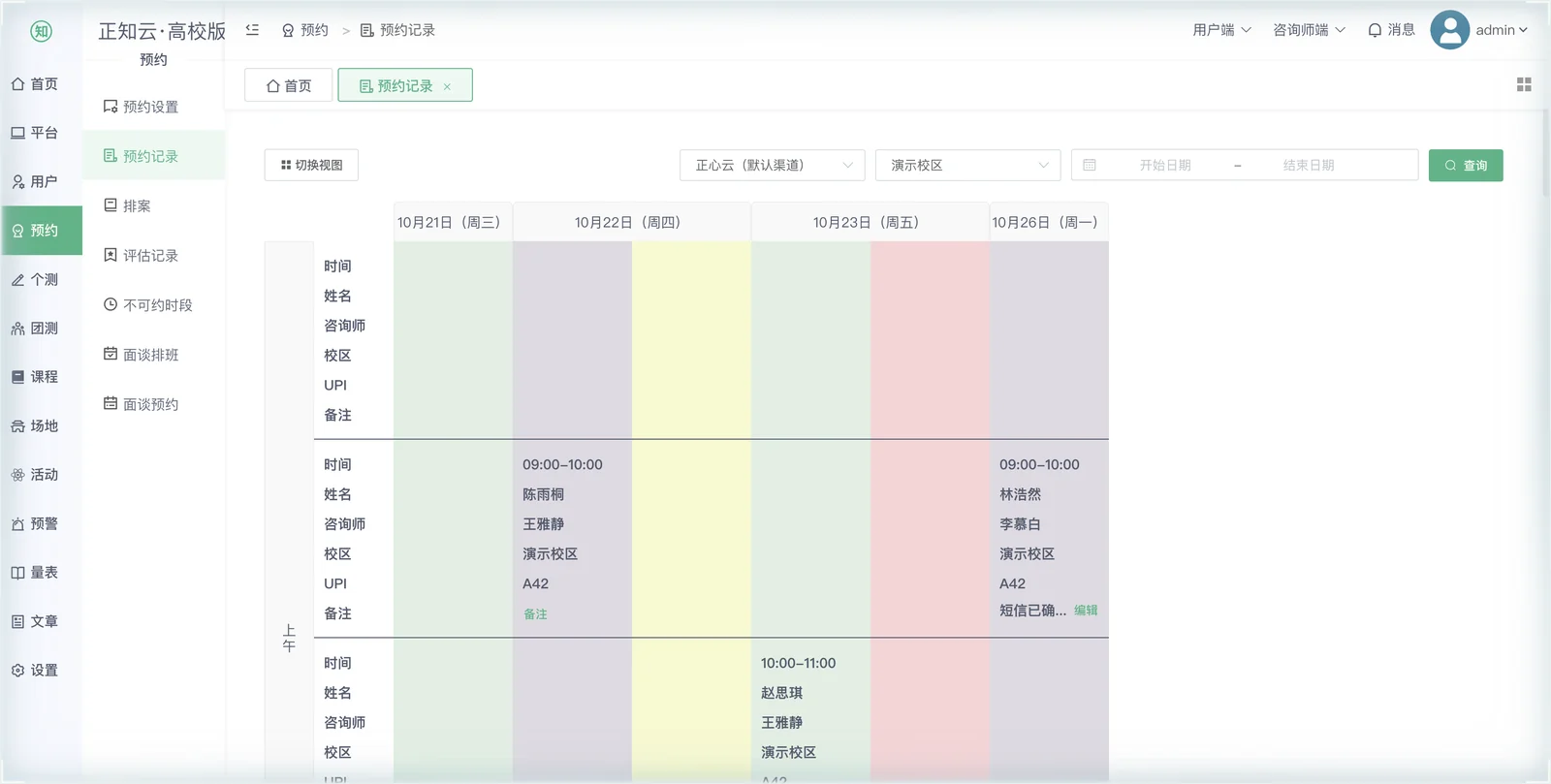Click the 正知云 logo icon

click(x=41, y=31)
